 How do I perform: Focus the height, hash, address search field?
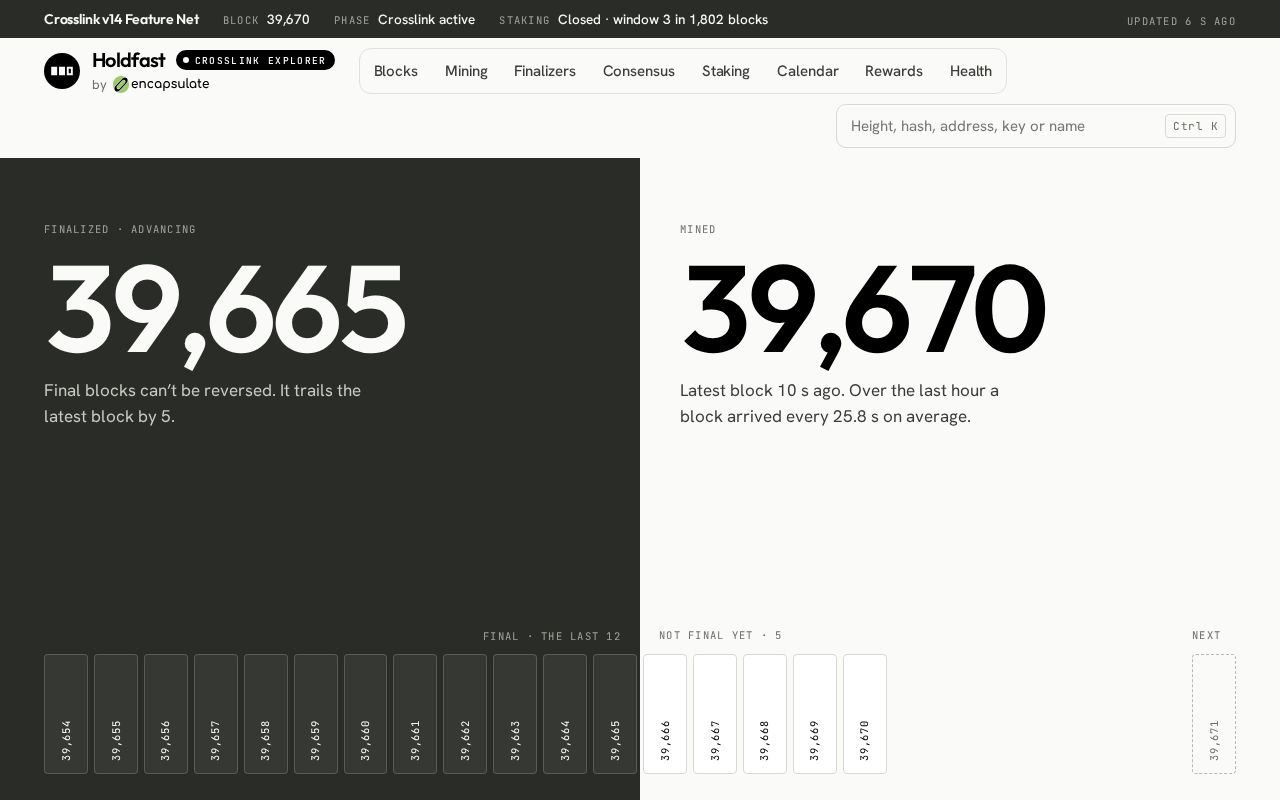[1036, 126]
